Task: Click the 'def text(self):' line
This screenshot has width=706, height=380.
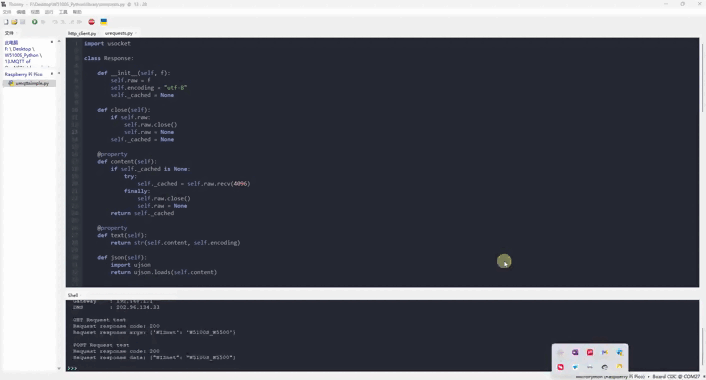Action: pyautogui.click(x=122, y=235)
